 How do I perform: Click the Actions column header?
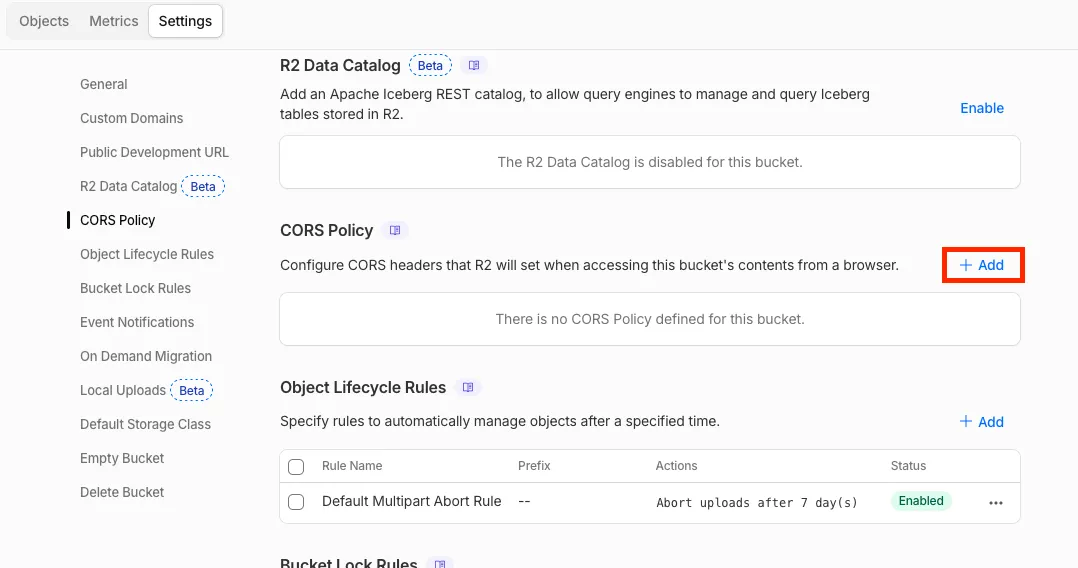coord(676,466)
